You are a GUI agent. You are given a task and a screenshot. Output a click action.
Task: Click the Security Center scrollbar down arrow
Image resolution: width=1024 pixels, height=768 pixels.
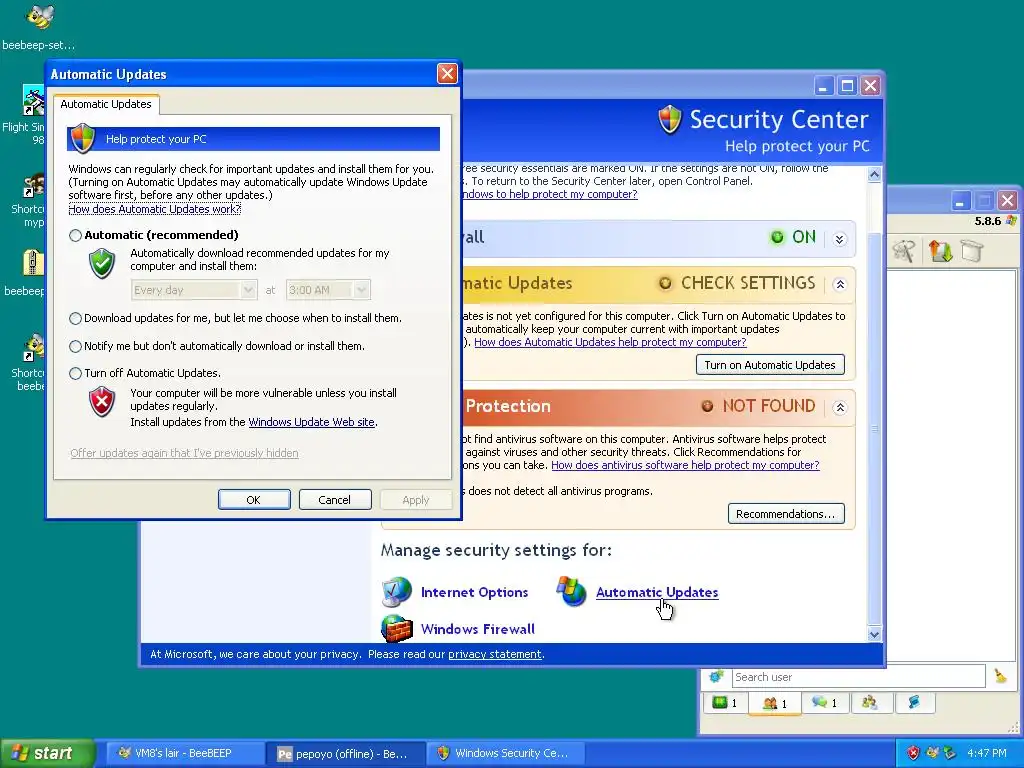(874, 633)
